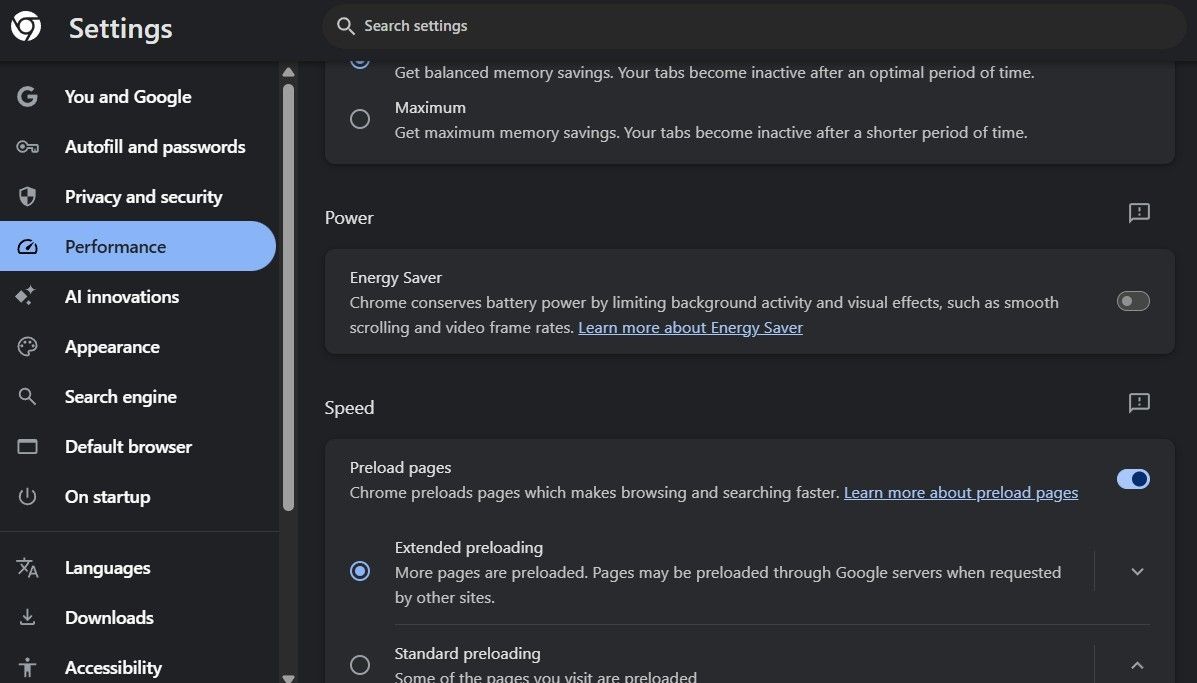
Task: Collapse the Standard preloading details chevron
Action: 1137,665
